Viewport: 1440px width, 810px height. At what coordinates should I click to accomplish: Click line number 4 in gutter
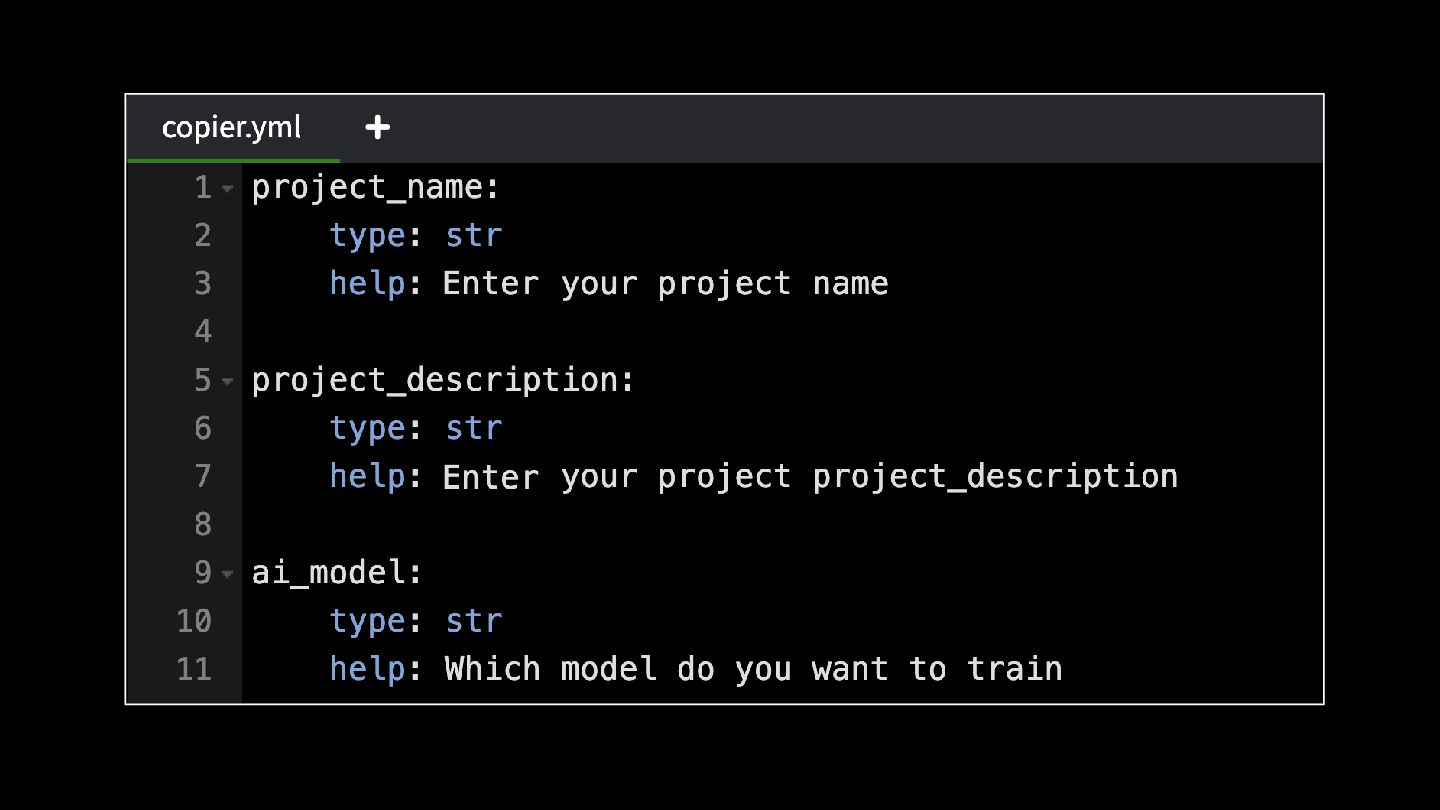[x=203, y=331]
